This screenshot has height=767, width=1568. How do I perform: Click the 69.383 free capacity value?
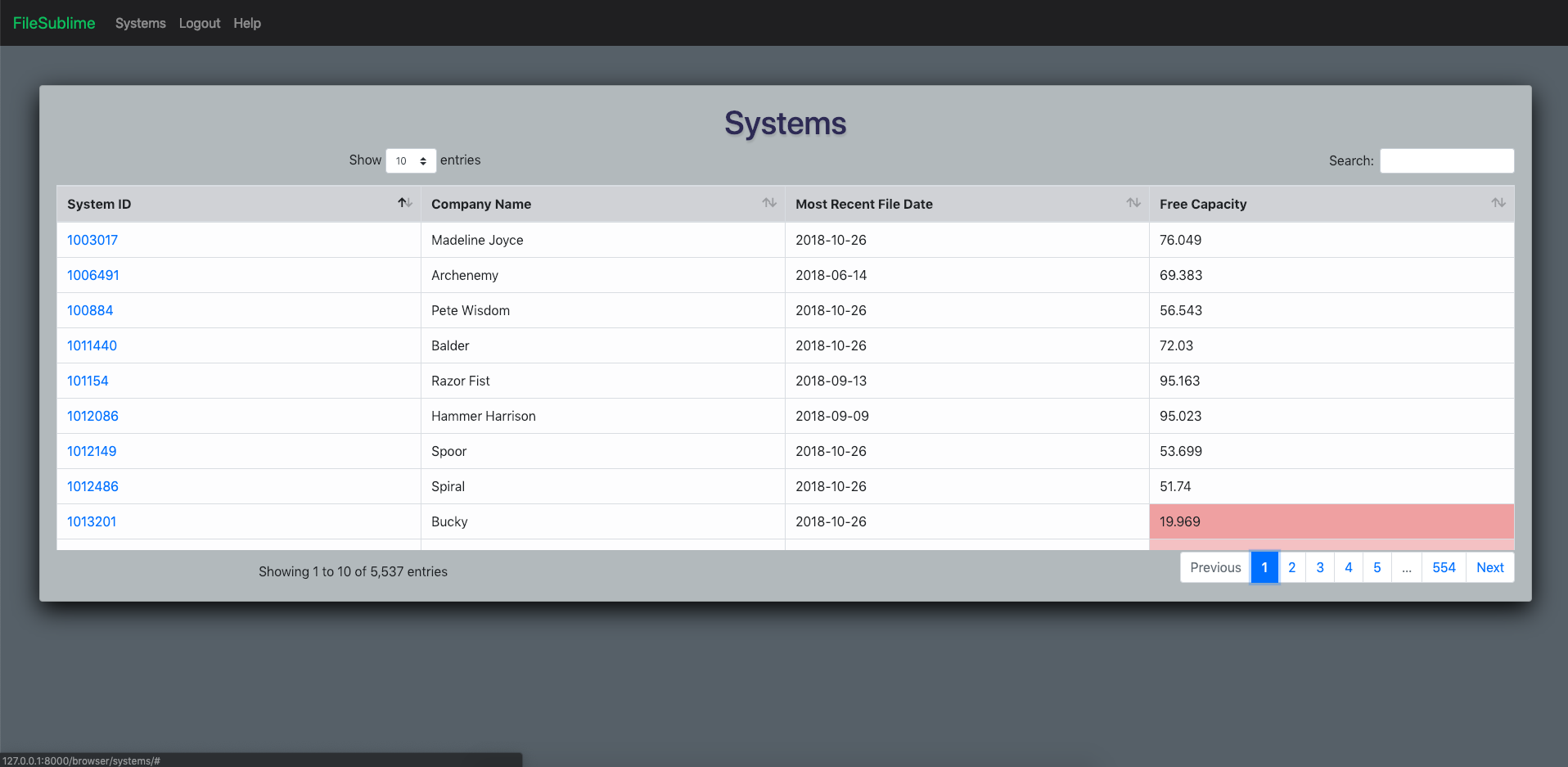[x=1181, y=275]
